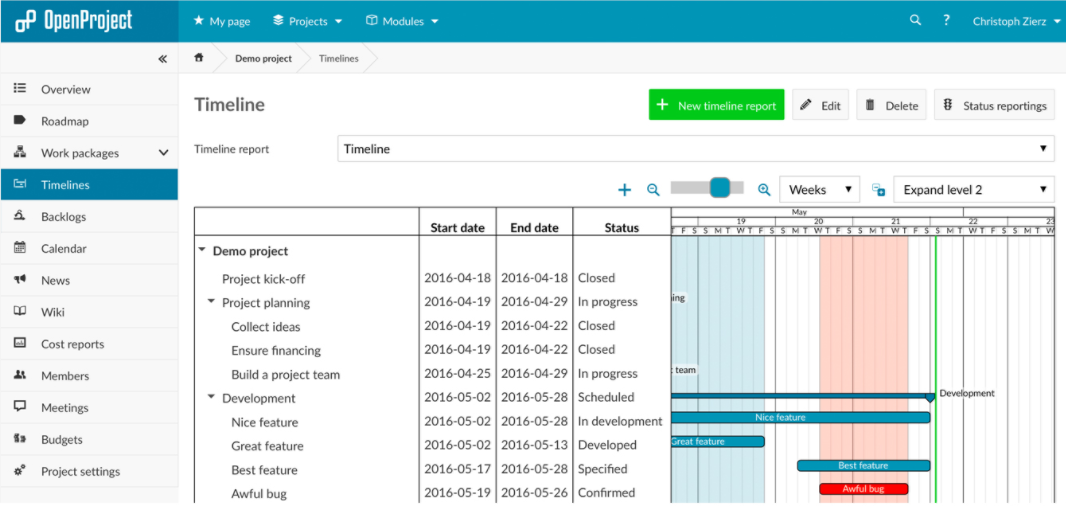This screenshot has height=506, width=1066.
Task: Click the search magnifier icon in header
Action: click(x=915, y=20)
